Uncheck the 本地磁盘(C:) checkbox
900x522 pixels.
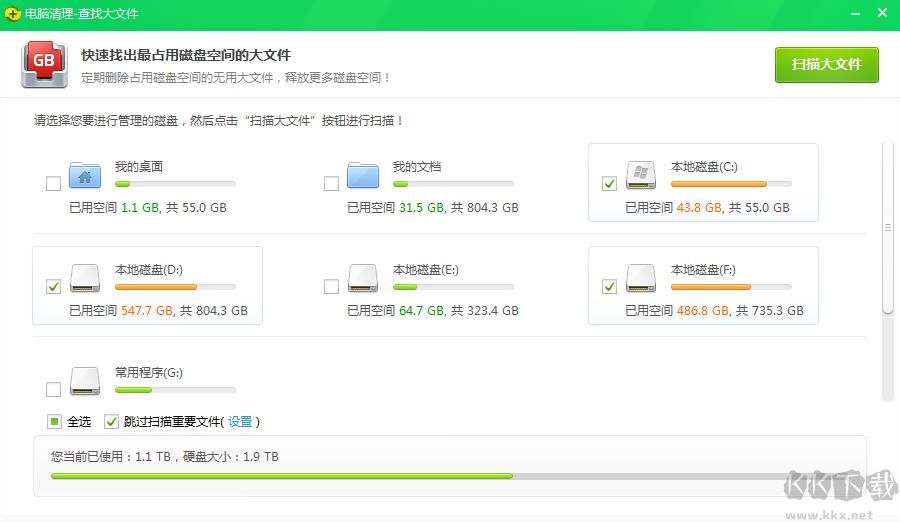coord(609,184)
